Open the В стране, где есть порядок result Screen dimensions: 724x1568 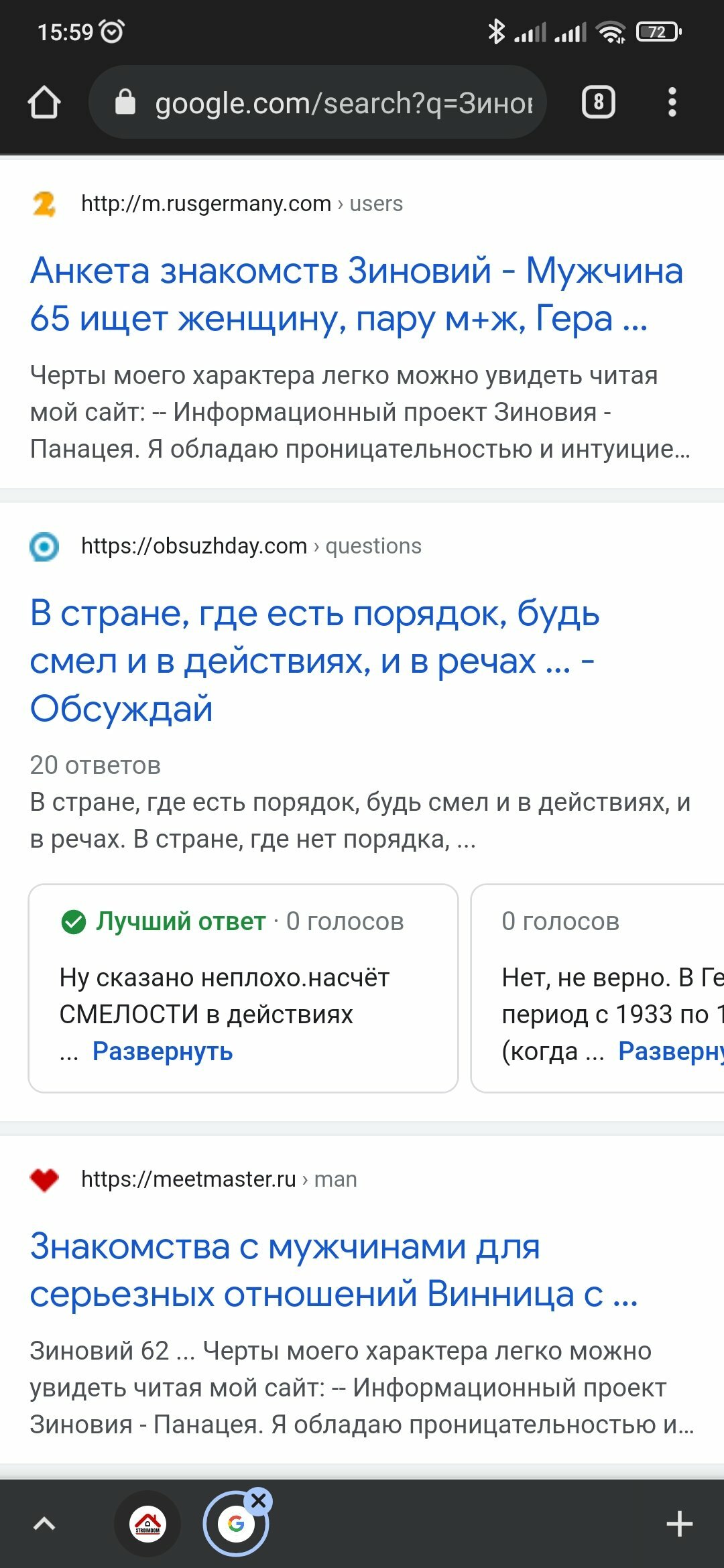[x=314, y=661]
